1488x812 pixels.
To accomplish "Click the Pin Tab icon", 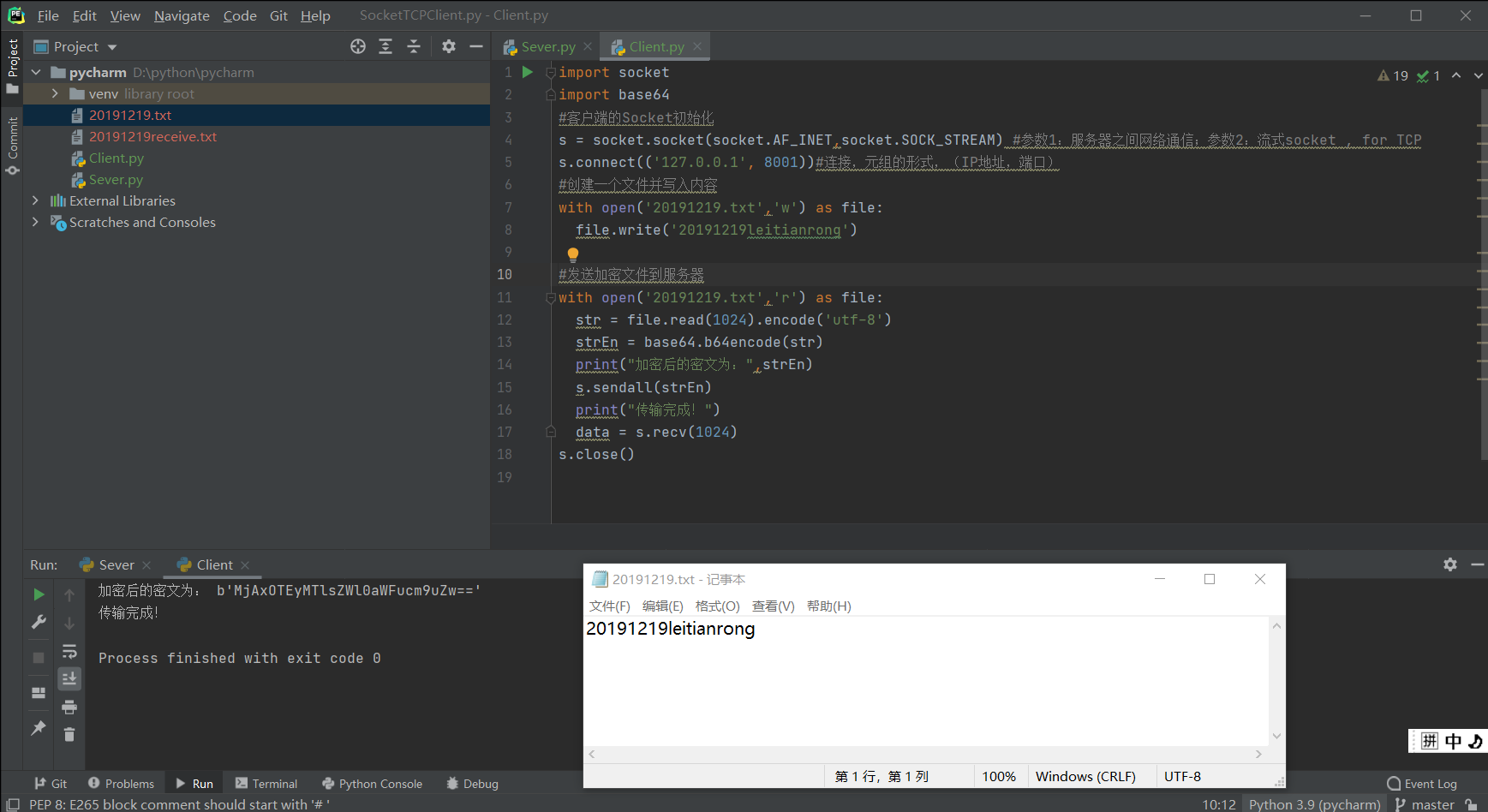I will (39, 727).
